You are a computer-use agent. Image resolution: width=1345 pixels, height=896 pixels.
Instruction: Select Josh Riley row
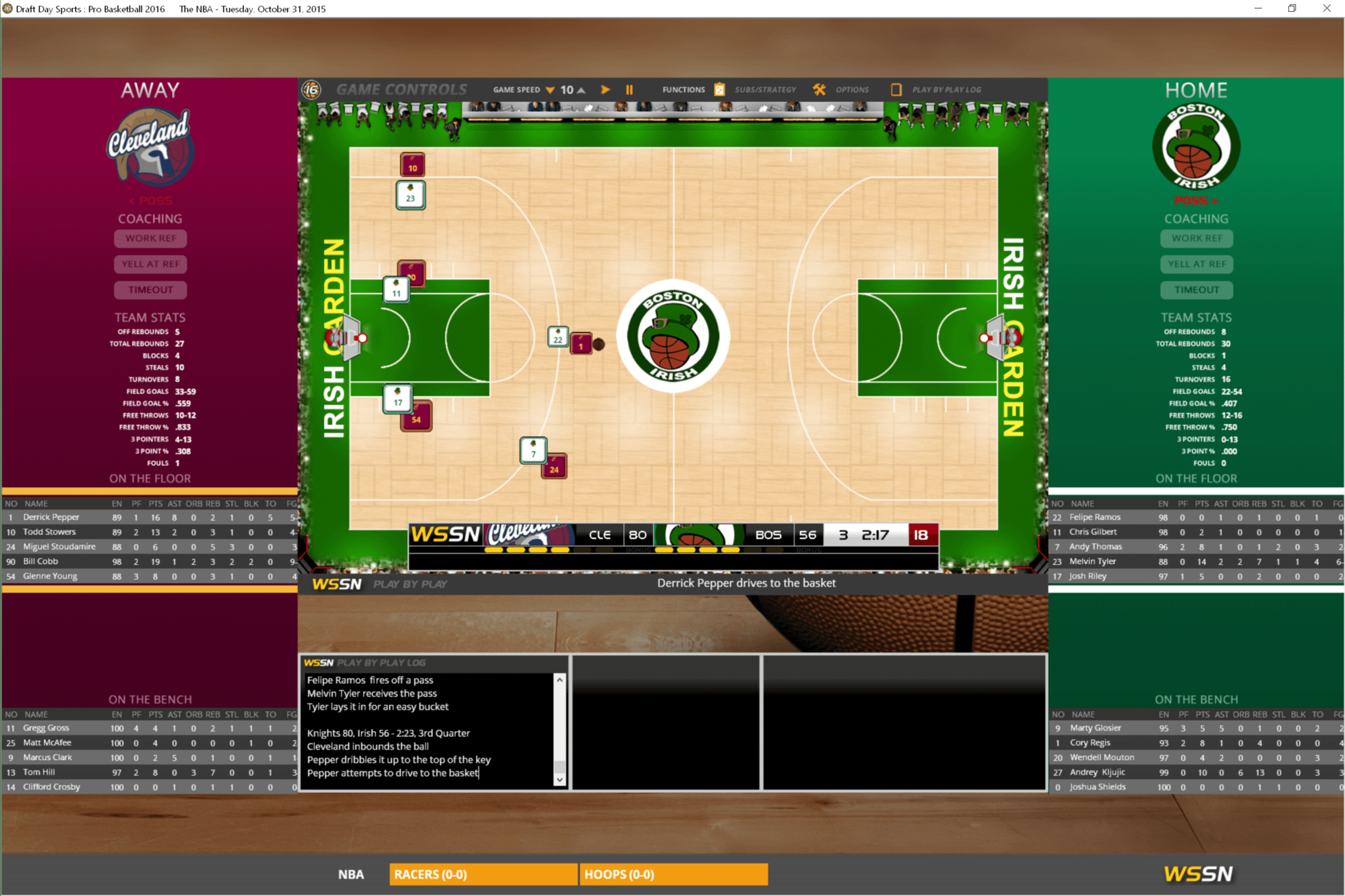[x=1197, y=576]
